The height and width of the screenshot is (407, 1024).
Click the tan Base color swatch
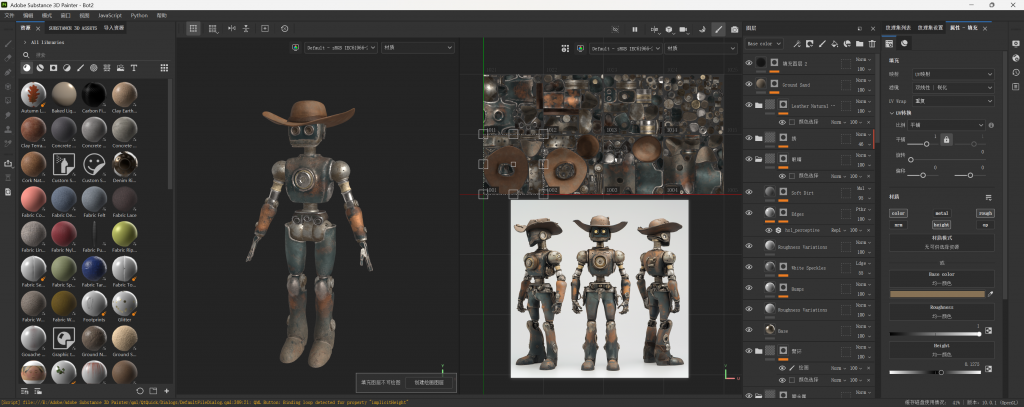pyautogui.click(x=936, y=294)
